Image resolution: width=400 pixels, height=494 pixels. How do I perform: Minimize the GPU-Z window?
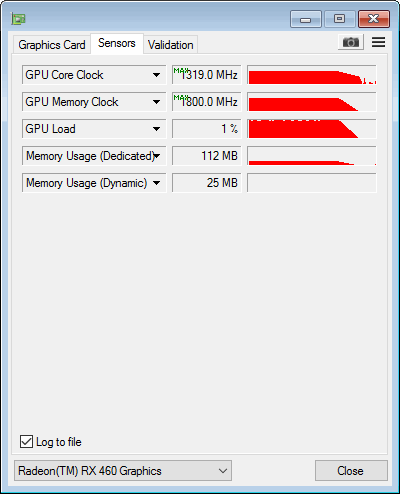[306, 19]
